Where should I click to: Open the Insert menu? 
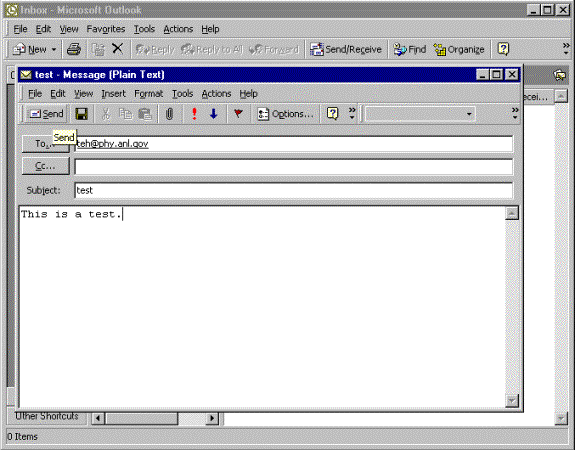113,94
